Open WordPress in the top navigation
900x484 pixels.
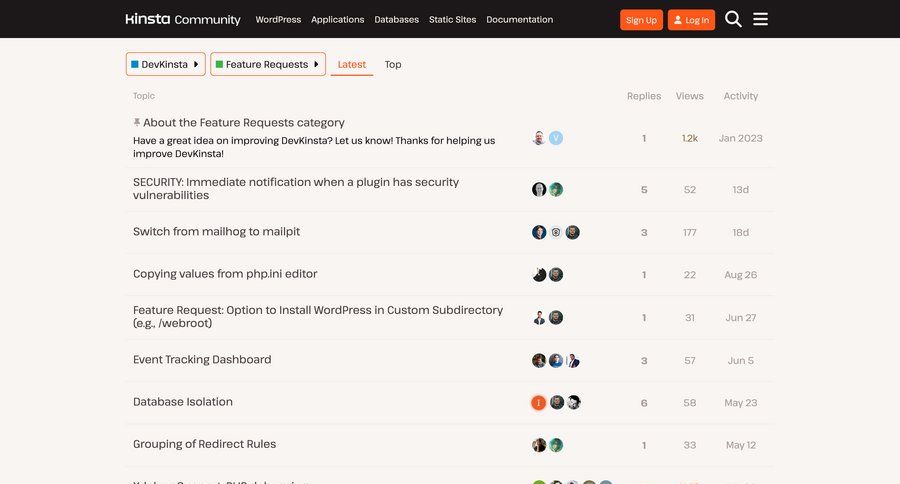click(x=278, y=20)
